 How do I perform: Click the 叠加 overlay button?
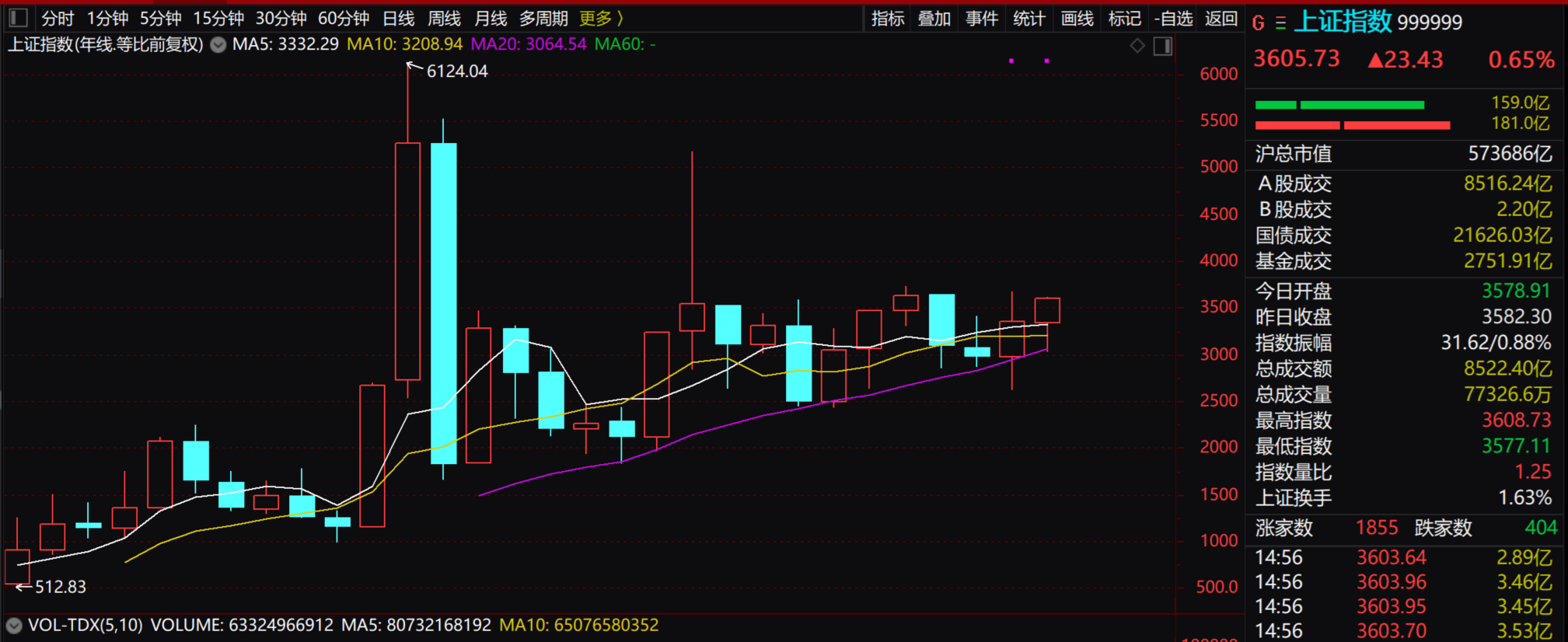click(x=934, y=19)
